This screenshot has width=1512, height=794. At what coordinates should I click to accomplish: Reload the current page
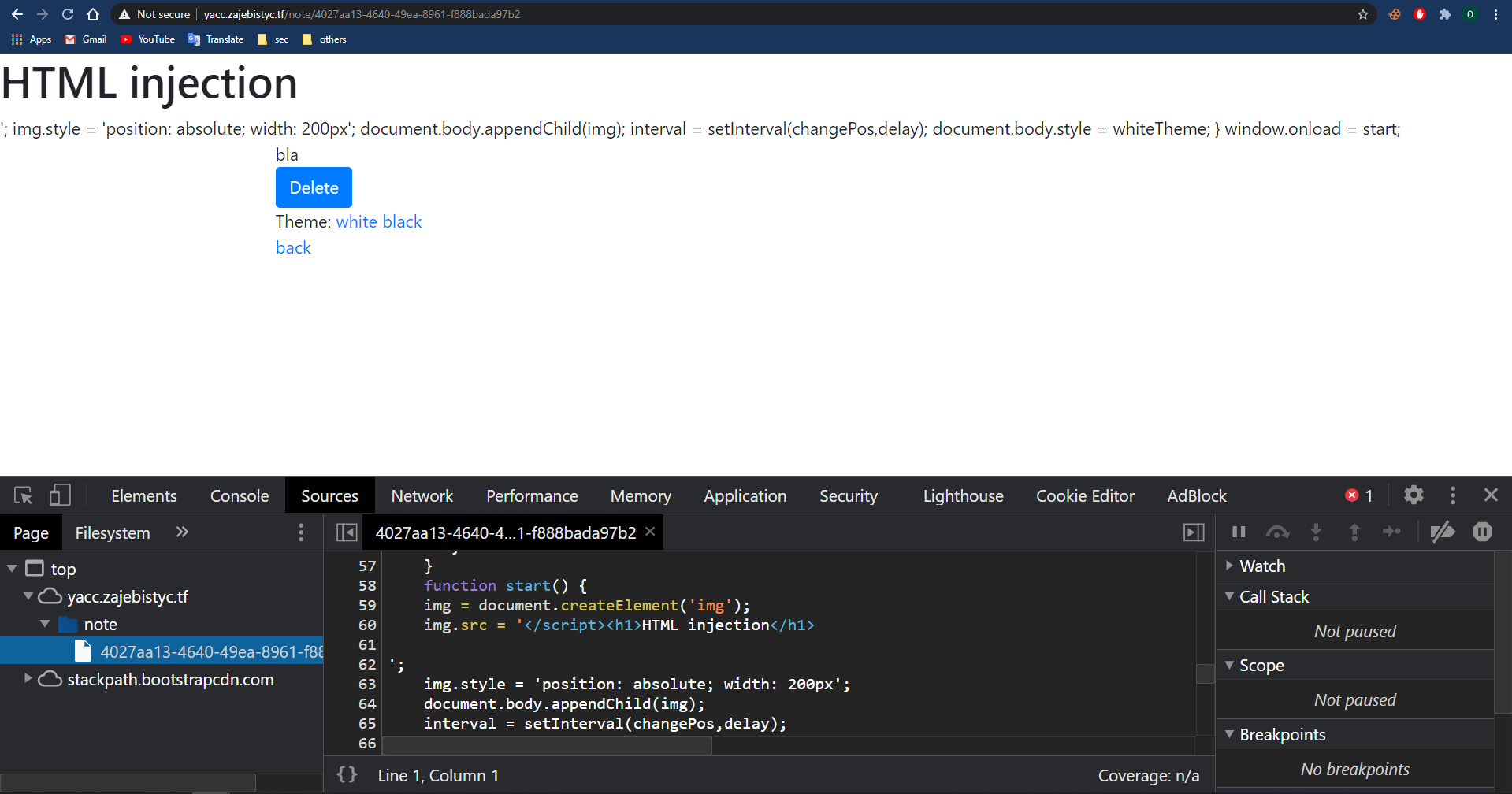click(x=68, y=14)
